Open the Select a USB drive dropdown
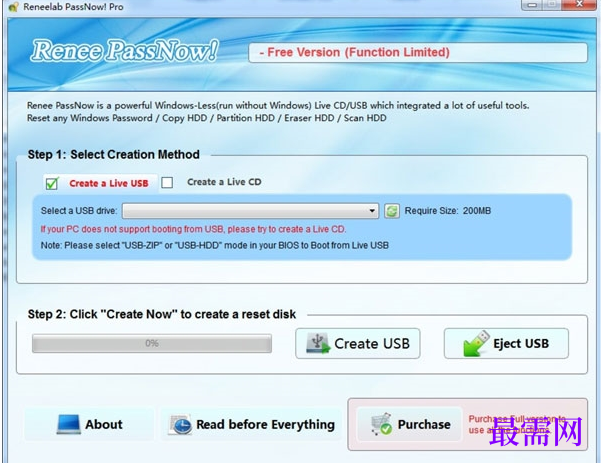This screenshot has height=463, width=601. [250, 211]
